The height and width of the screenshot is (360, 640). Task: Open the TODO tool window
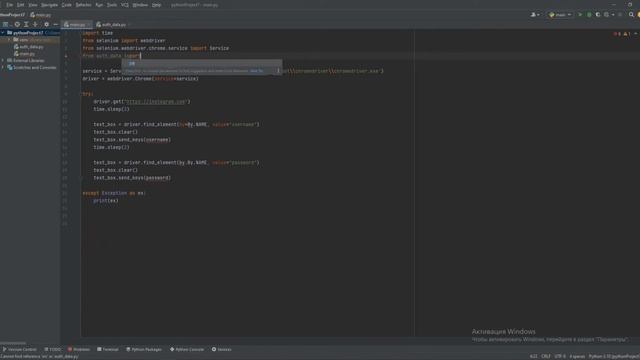(x=52, y=349)
